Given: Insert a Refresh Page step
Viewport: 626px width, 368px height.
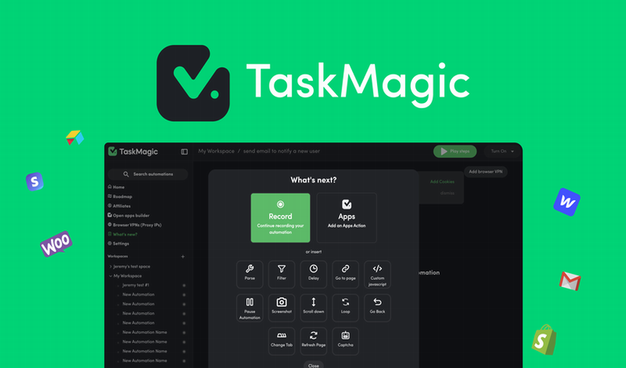Looking at the screenshot, I should 313,341.
